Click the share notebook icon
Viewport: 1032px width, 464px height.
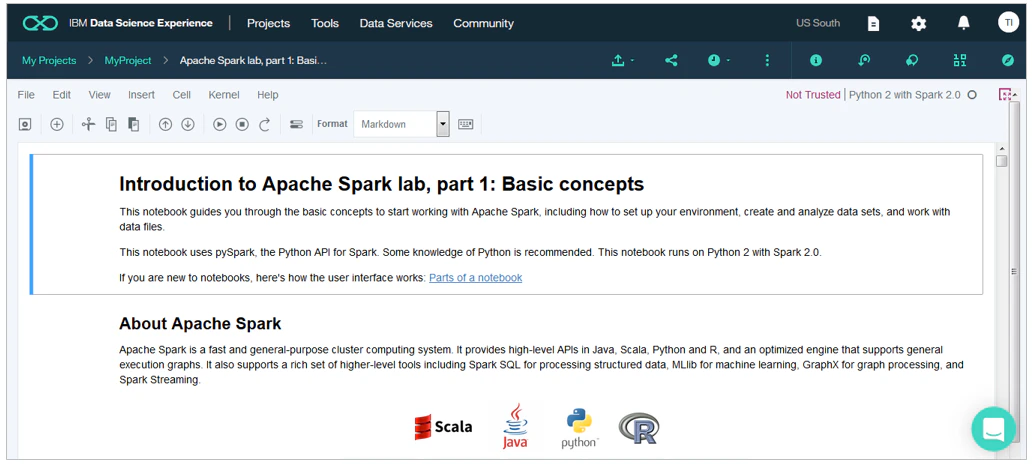click(x=671, y=61)
